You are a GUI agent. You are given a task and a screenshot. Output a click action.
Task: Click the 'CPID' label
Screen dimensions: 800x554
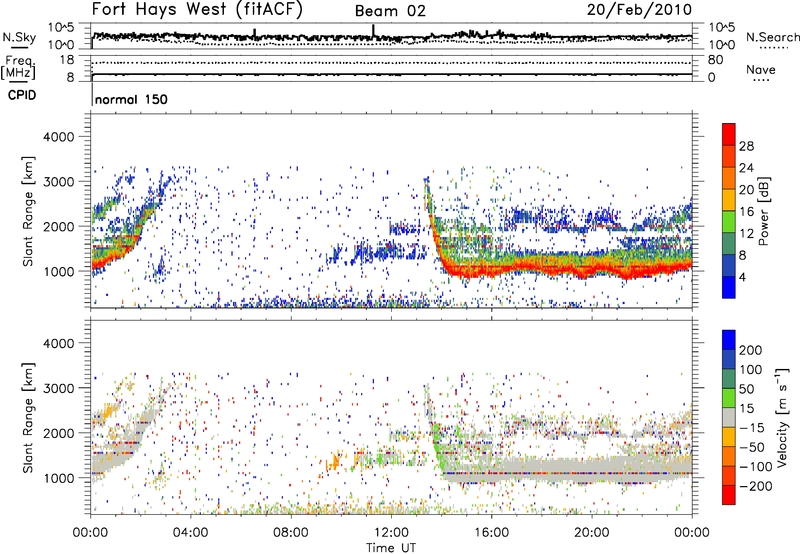[22, 95]
